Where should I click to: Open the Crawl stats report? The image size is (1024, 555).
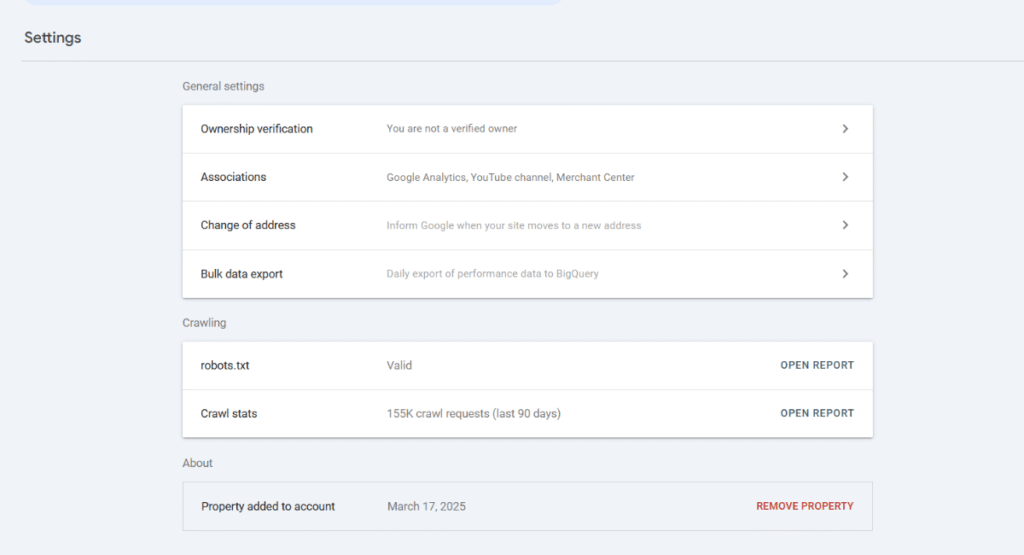[816, 413]
